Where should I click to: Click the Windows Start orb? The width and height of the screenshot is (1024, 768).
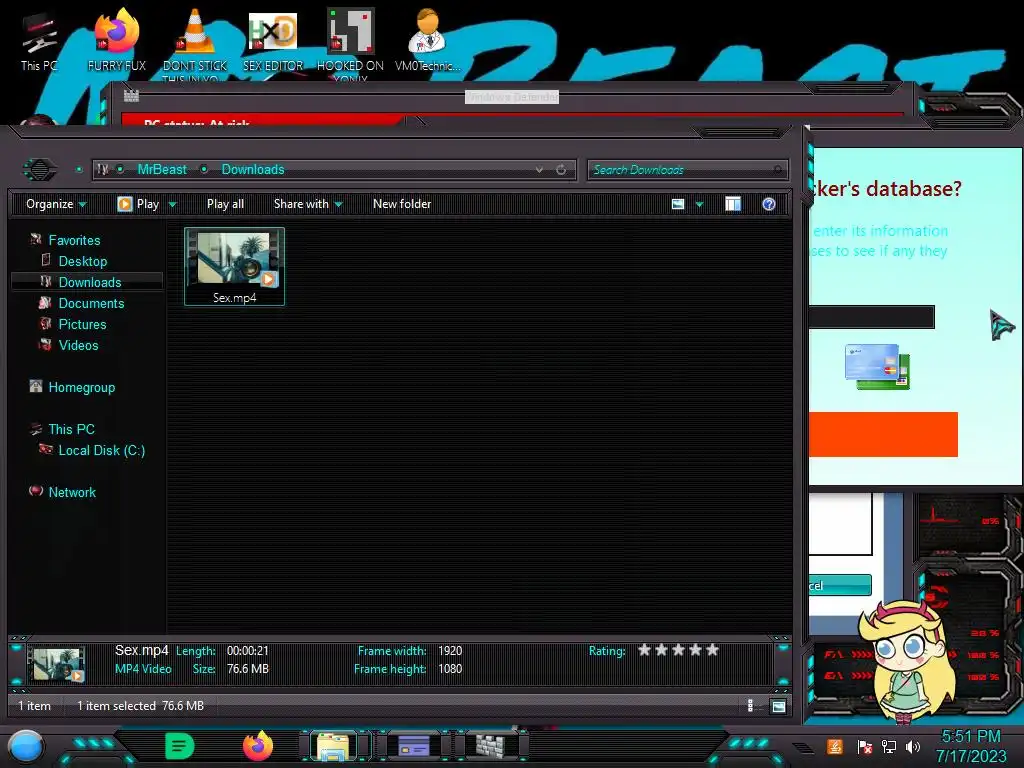coord(26,747)
